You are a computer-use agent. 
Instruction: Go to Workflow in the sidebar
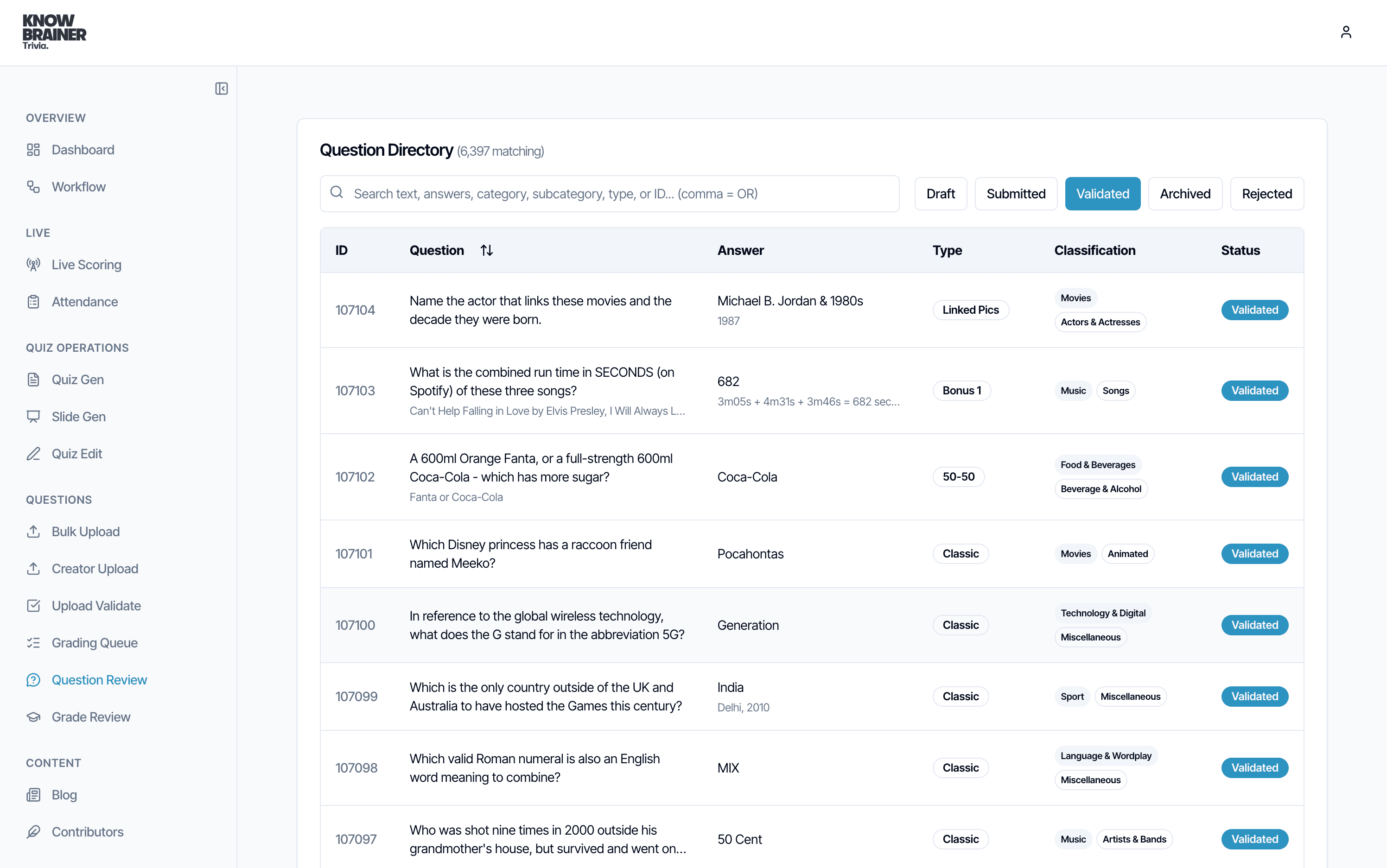pos(79,187)
